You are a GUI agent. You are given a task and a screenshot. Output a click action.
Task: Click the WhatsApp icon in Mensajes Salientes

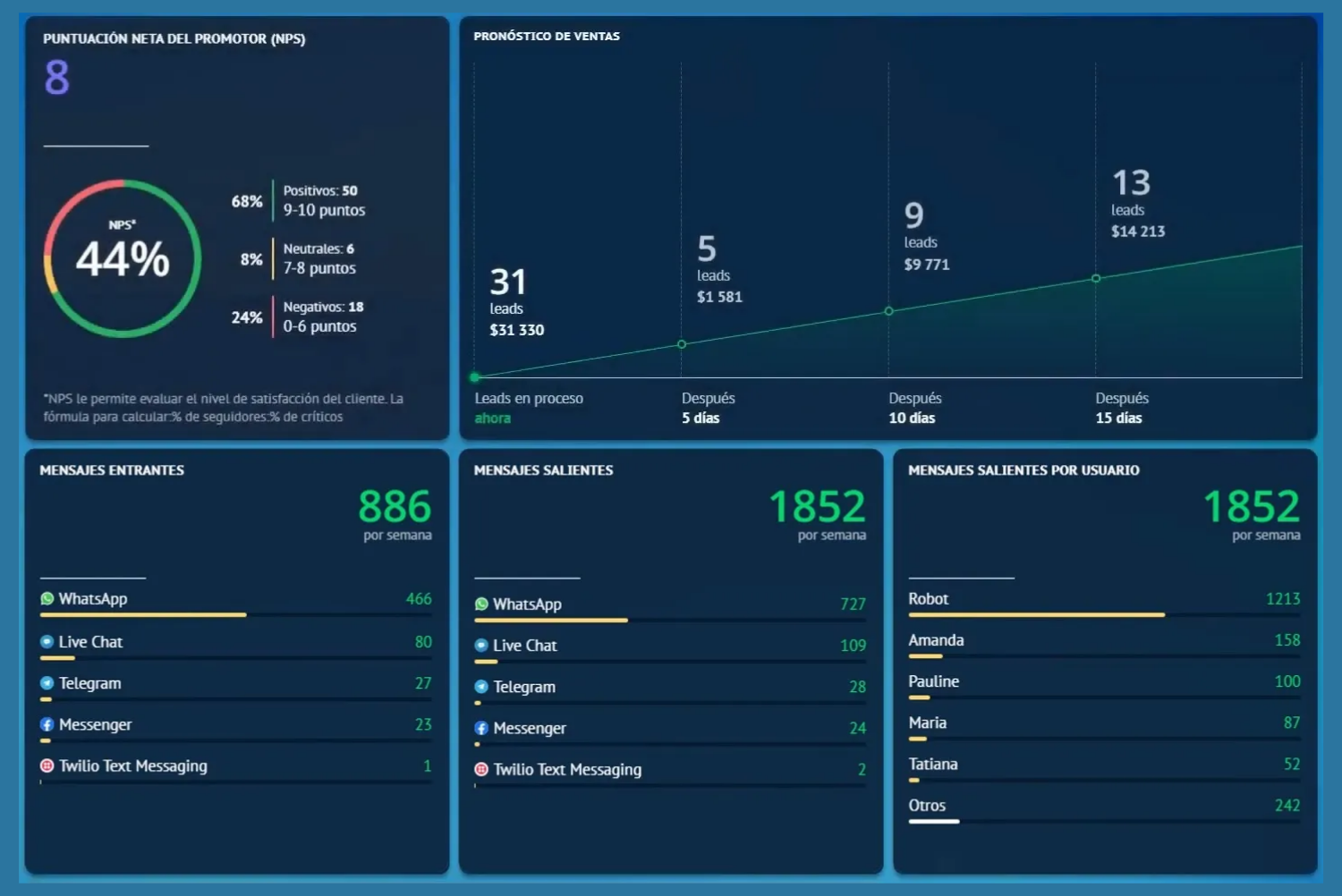[481, 604]
